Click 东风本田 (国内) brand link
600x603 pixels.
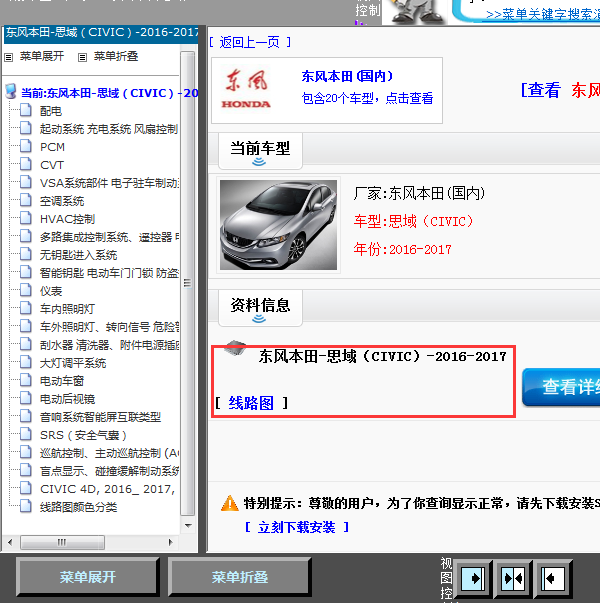tap(347, 76)
